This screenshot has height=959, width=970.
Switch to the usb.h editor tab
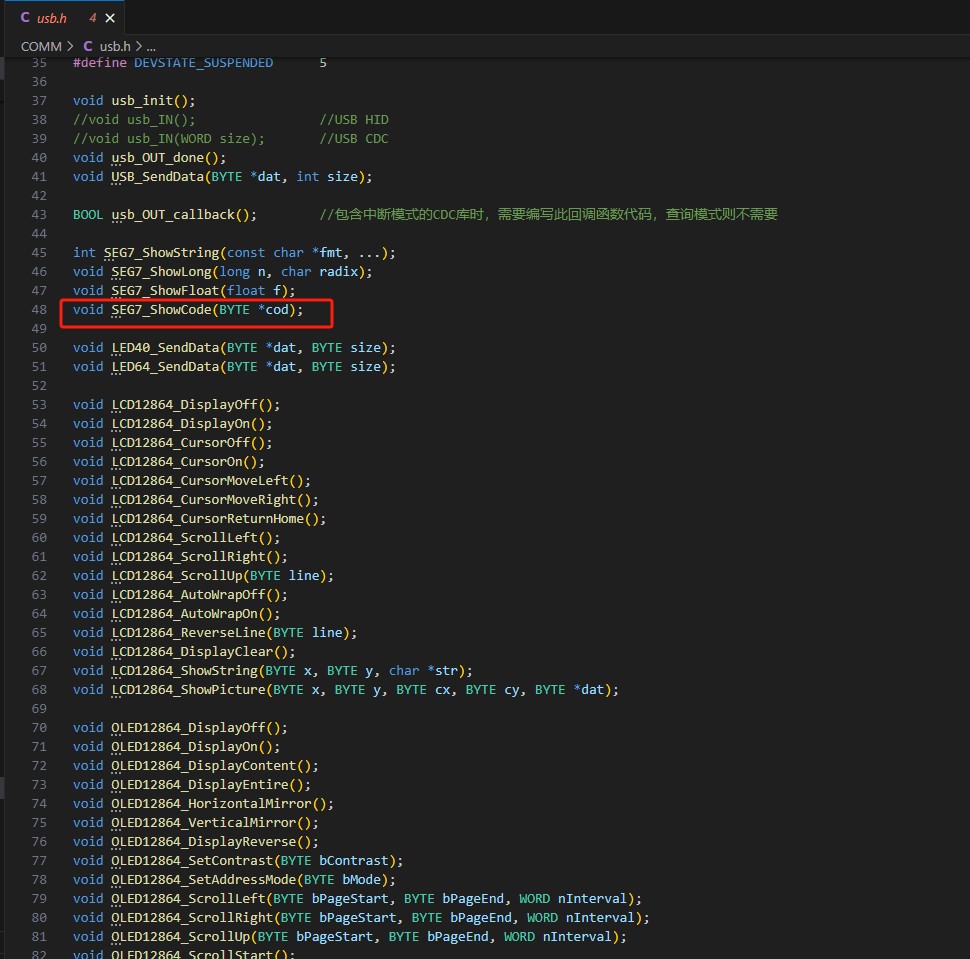click(x=52, y=19)
